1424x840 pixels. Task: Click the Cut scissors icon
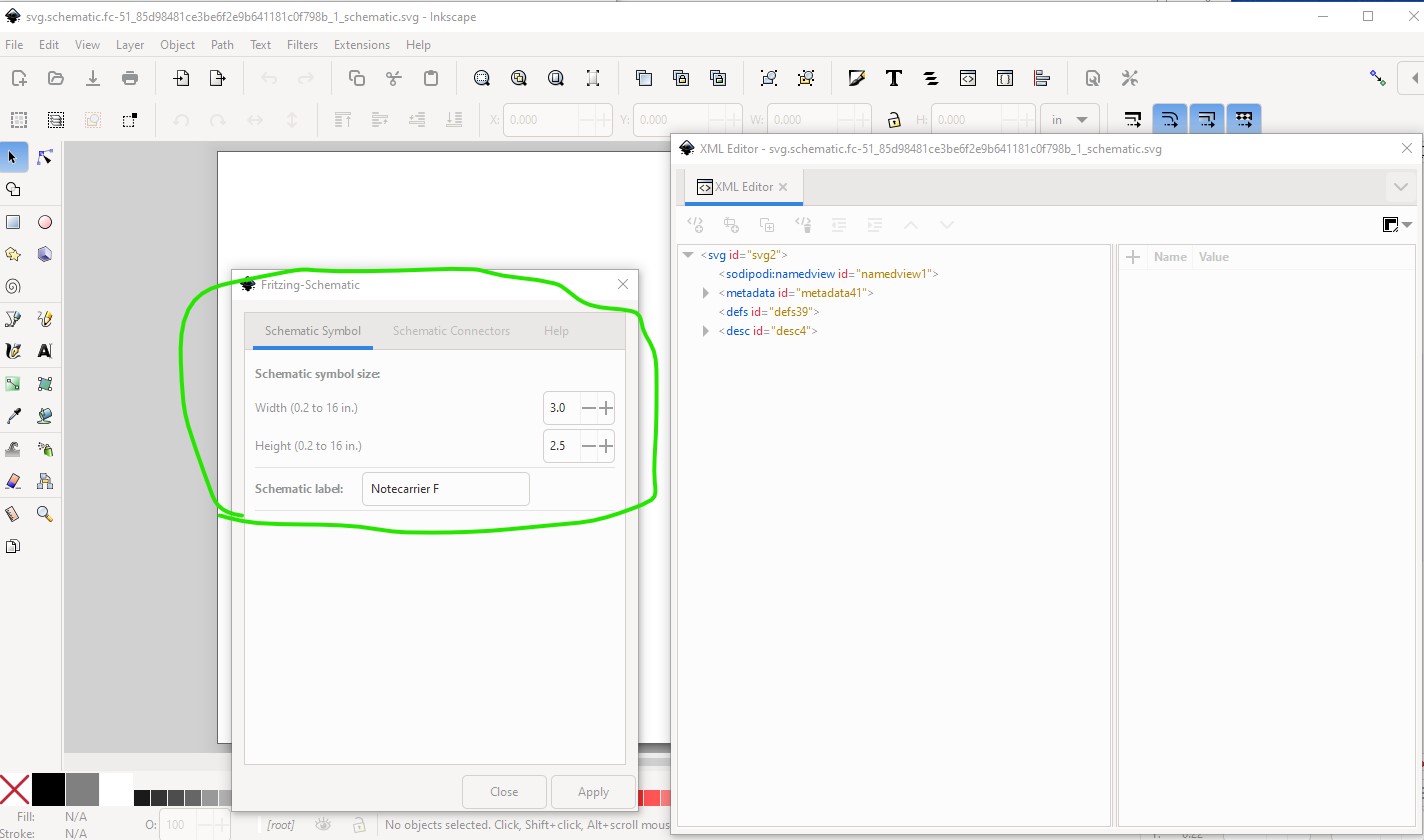[x=394, y=78]
